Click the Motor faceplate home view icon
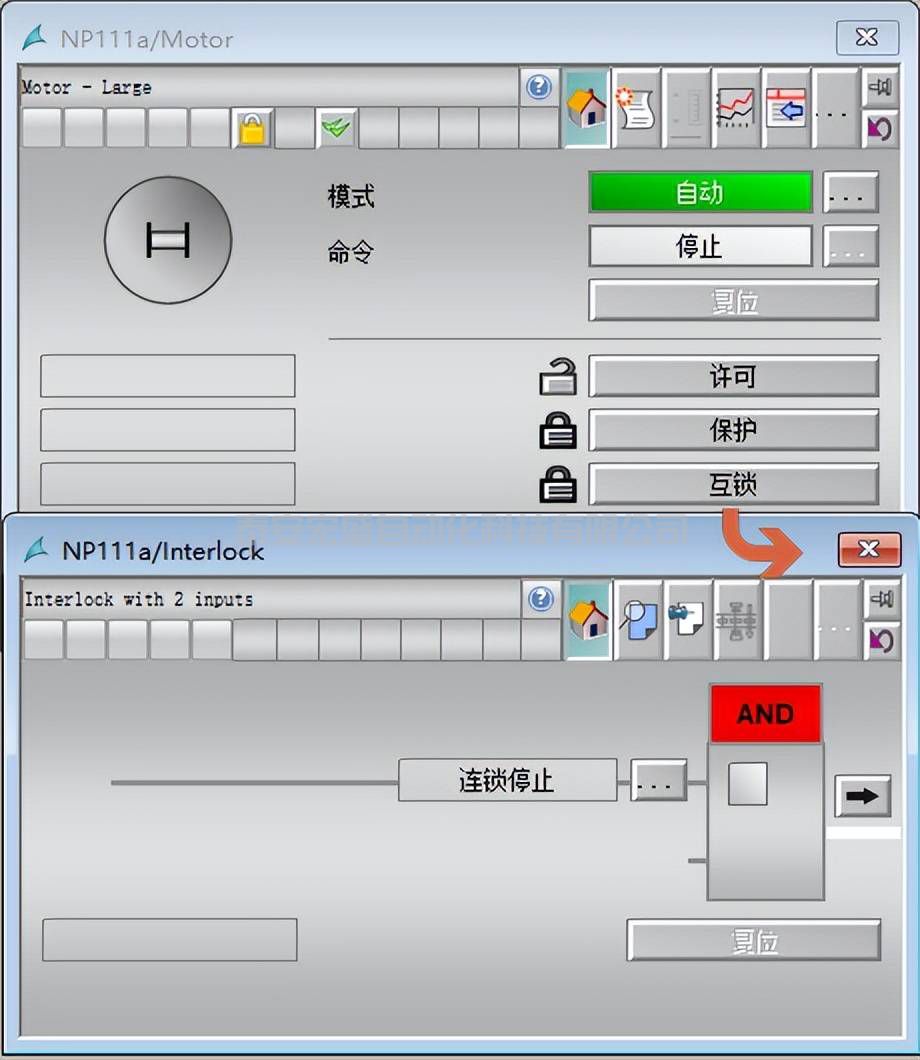This screenshot has width=920, height=1060. [x=587, y=109]
